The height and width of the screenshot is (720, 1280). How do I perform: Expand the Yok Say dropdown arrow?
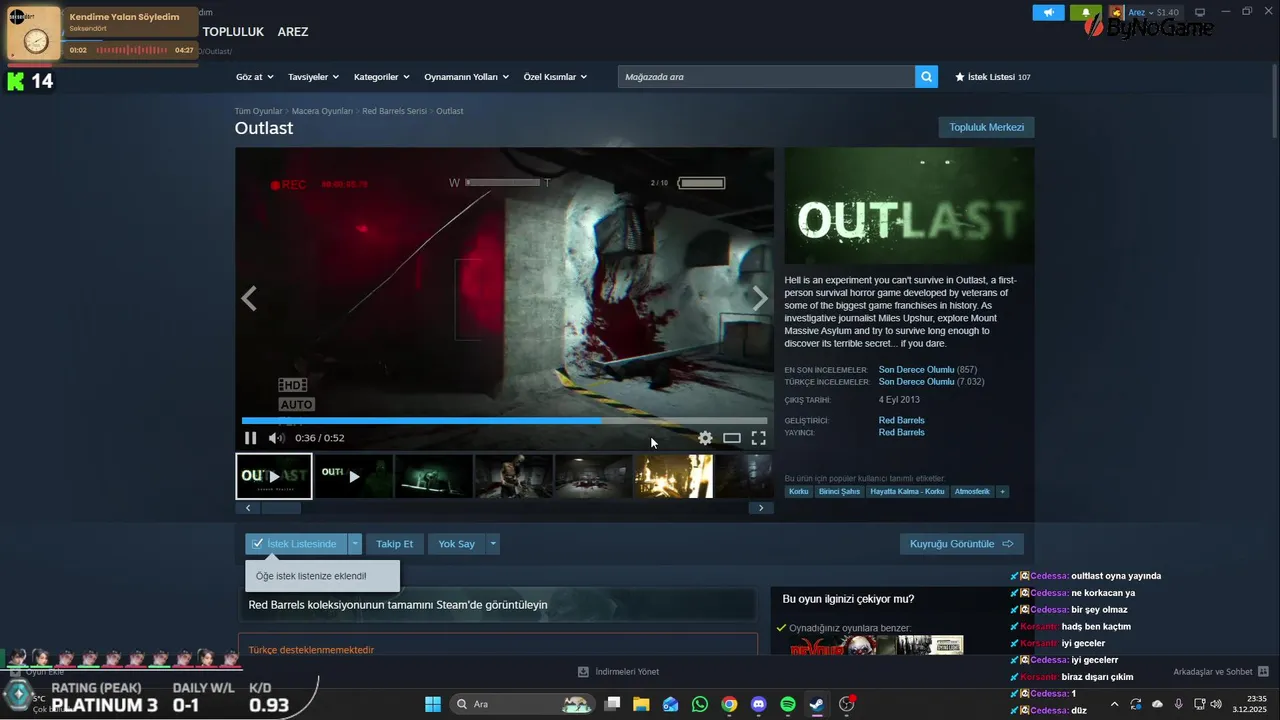tap(492, 544)
